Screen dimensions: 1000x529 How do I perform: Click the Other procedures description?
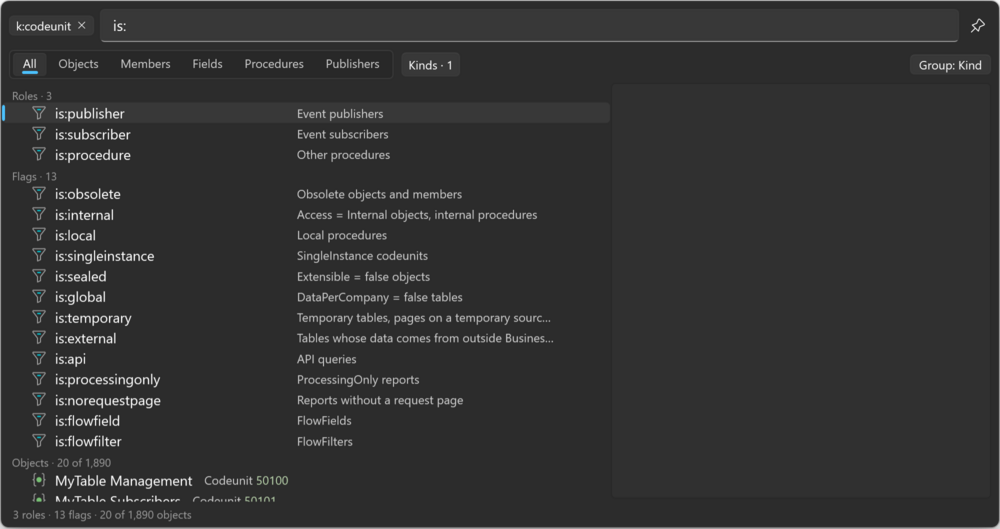click(x=343, y=154)
